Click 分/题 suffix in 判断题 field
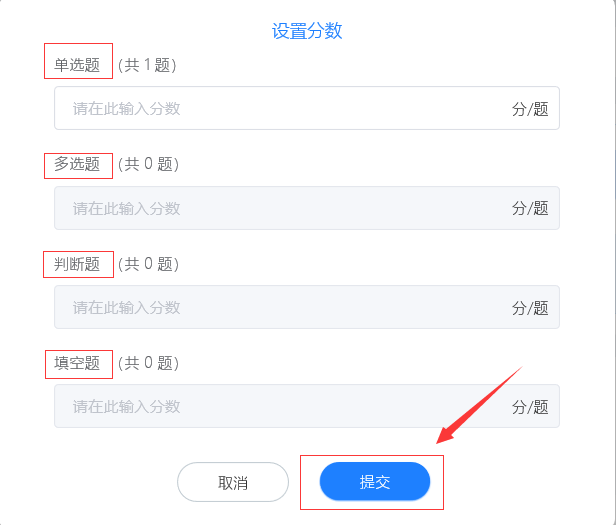Viewport: 616px width, 525px height. click(x=530, y=308)
